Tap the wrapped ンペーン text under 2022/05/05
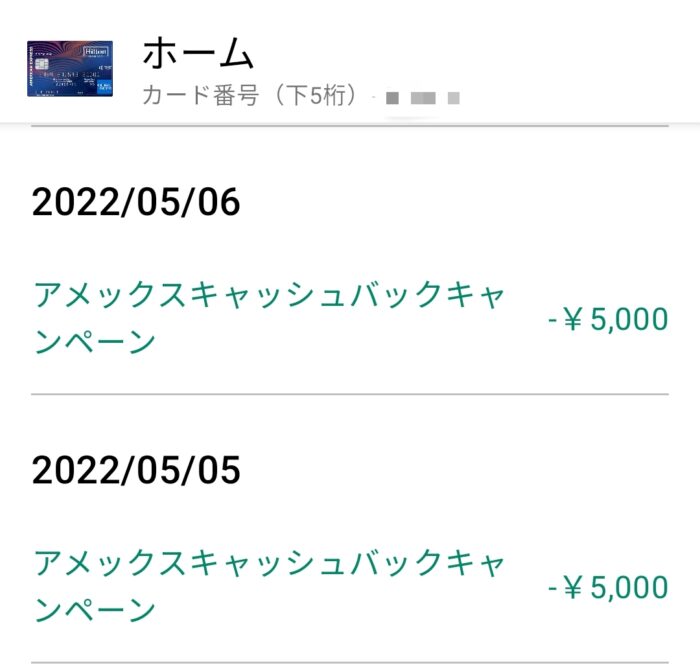This screenshot has height=672, width=700. pos(95,609)
